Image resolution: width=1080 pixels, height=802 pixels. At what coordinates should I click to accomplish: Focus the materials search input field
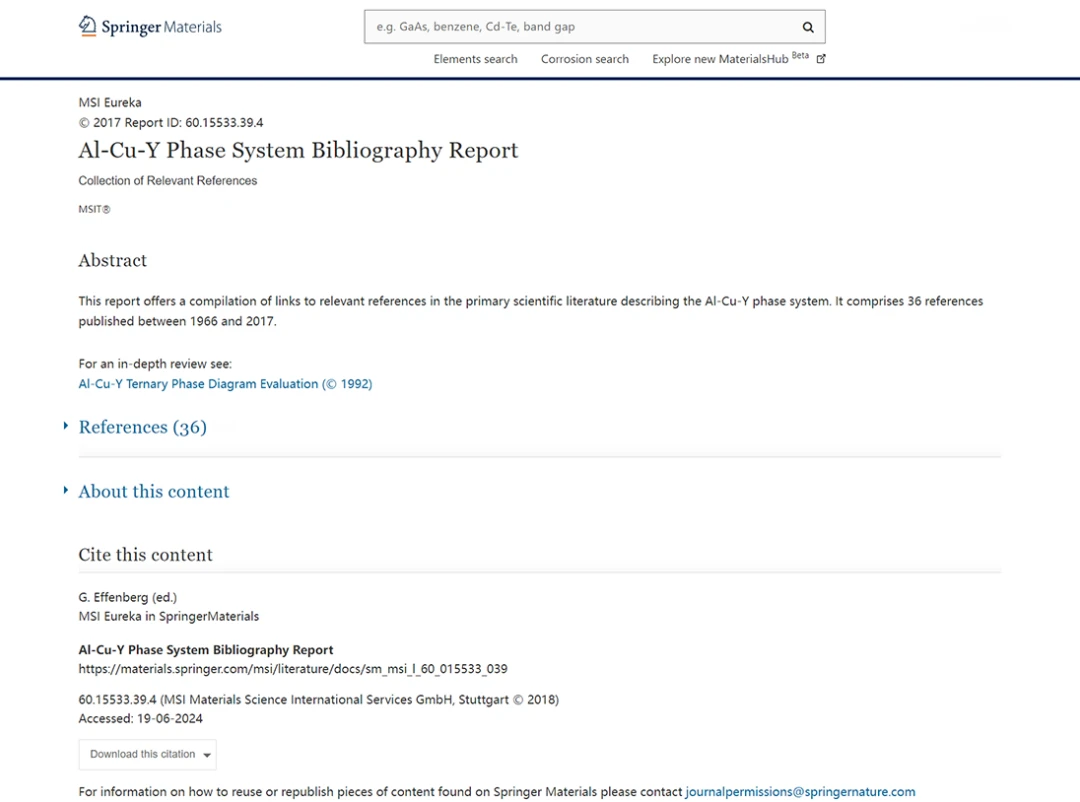[x=580, y=27]
